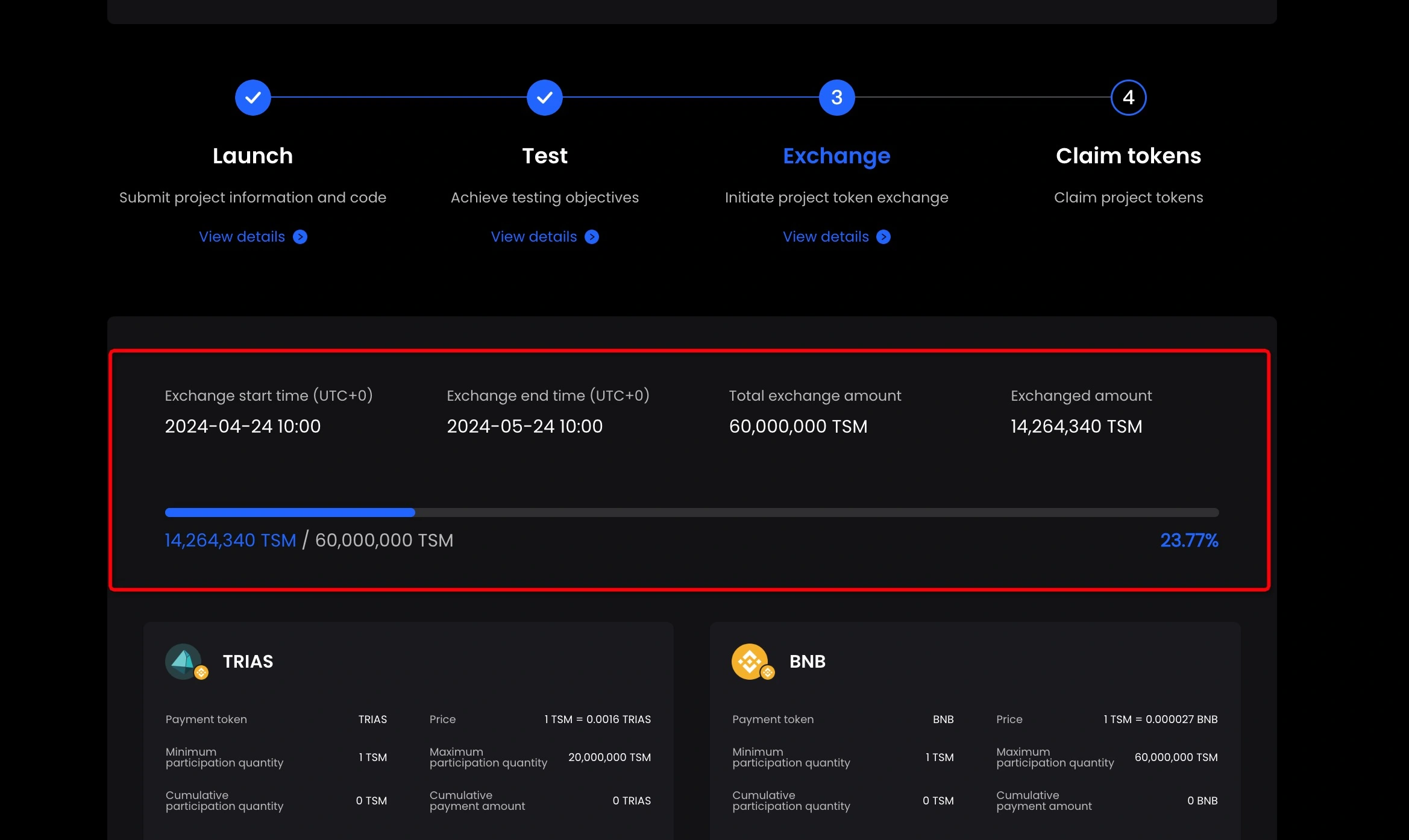The image size is (1409, 840).
Task: Click arrow icon beside Exchange View details
Action: click(883, 237)
